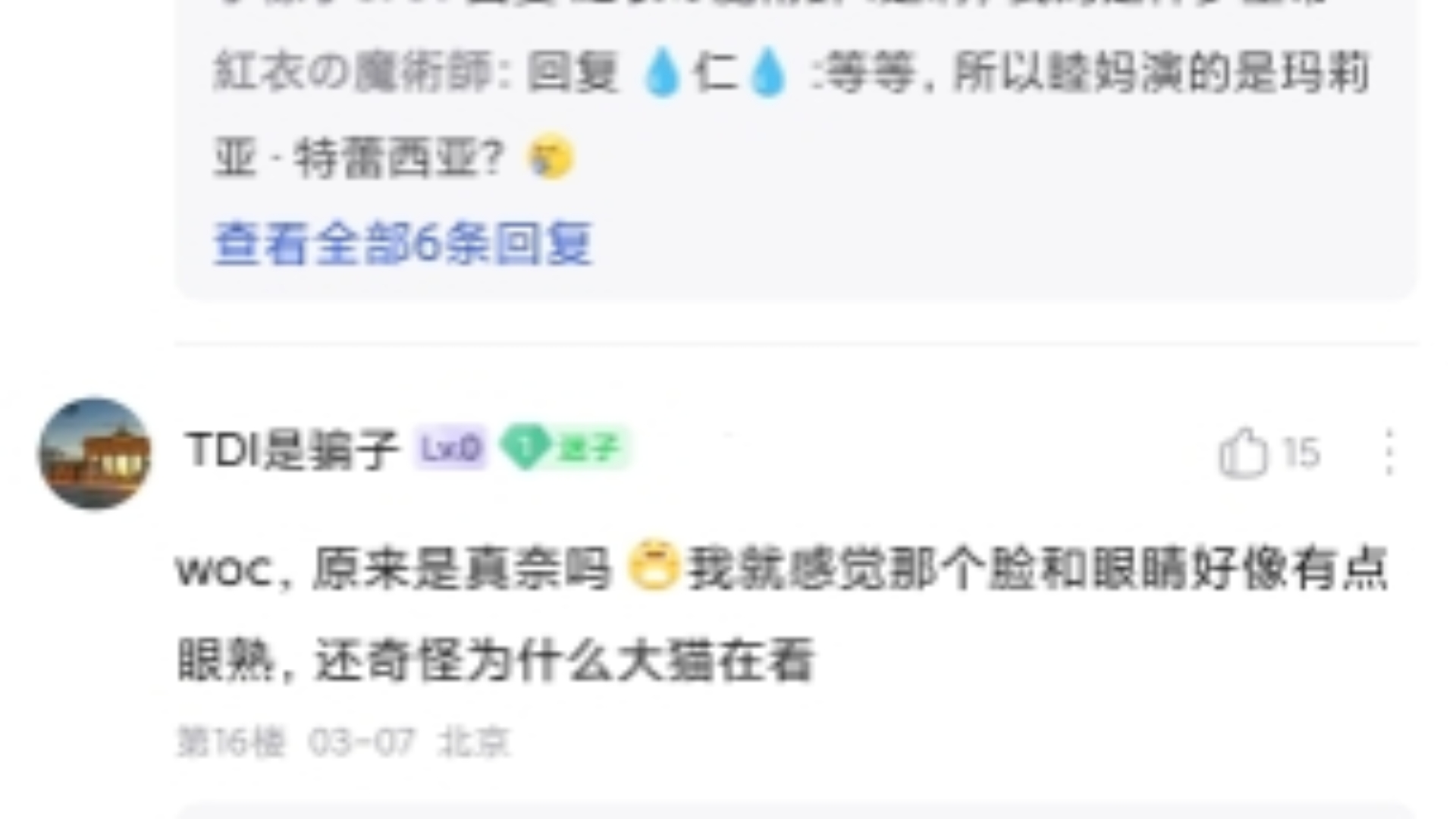Click the laughing emoji after 真奈吗
The image size is (1456, 819).
click(x=653, y=566)
